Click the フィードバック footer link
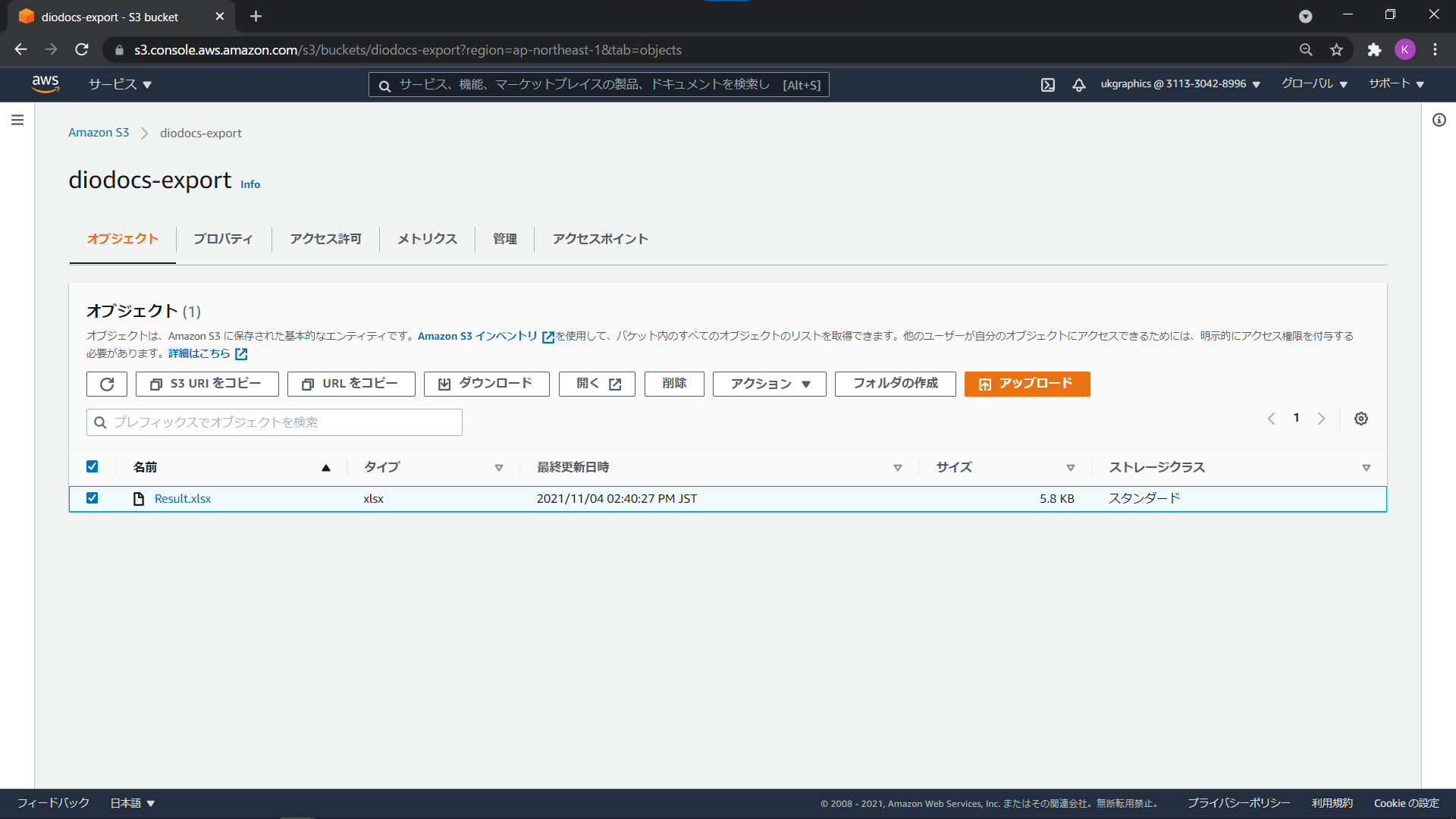Screen dimensions: 1456x819 click(x=53, y=803)
